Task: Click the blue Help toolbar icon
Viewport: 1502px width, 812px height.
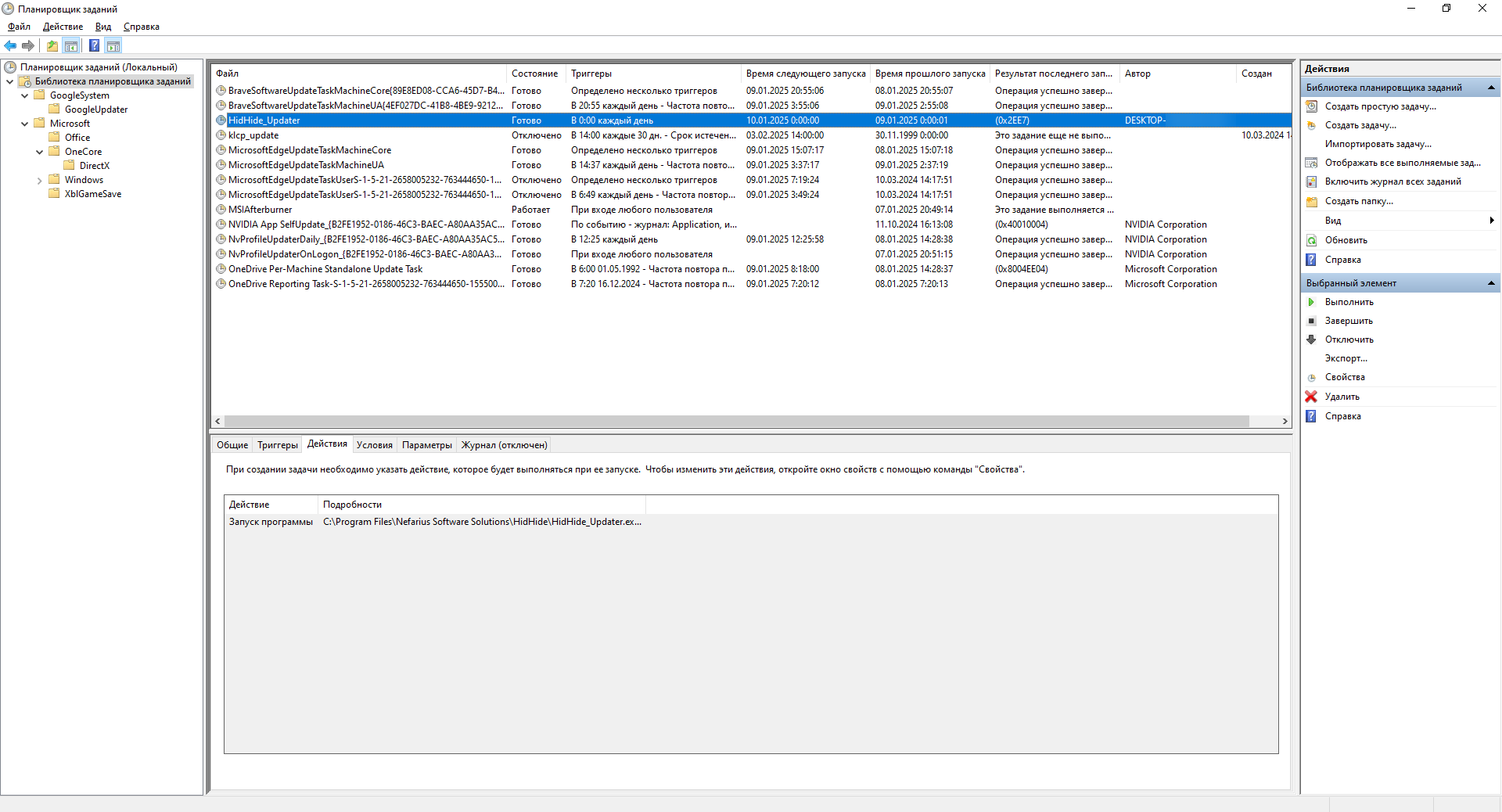Action: click(94, 46)
